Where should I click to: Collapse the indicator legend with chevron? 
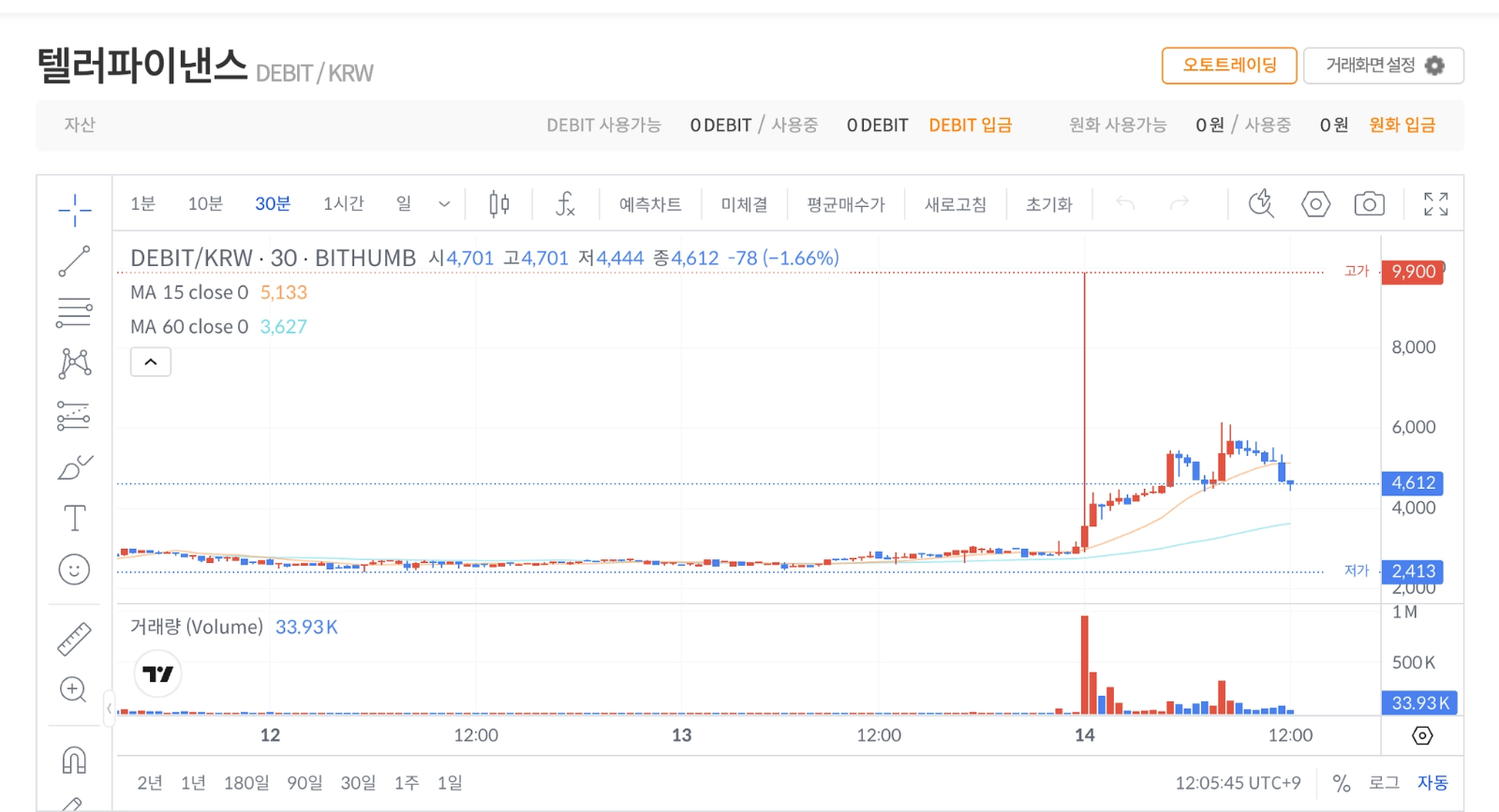tap(151, 362)
